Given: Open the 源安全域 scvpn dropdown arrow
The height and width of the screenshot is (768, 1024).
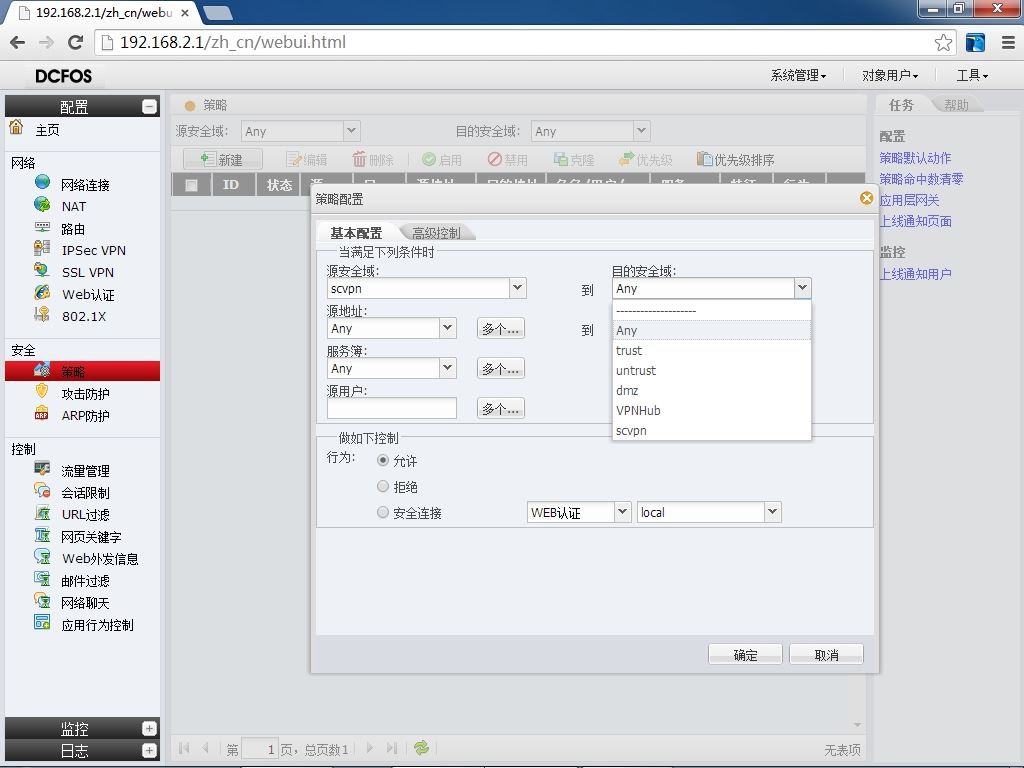Looking at the screenshot, I should [x=517, y=288].
